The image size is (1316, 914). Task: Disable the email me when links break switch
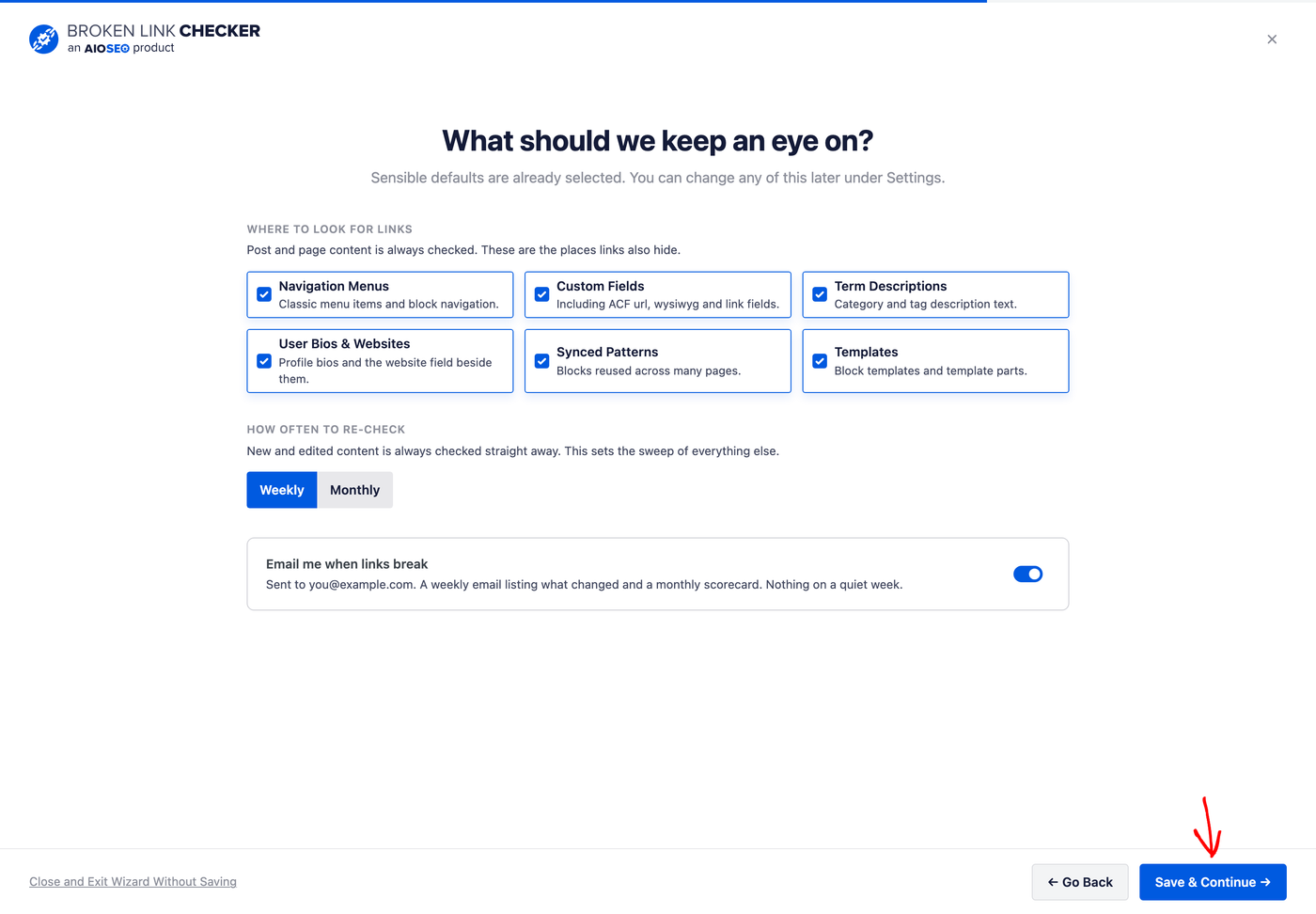tap(1027, 574)
